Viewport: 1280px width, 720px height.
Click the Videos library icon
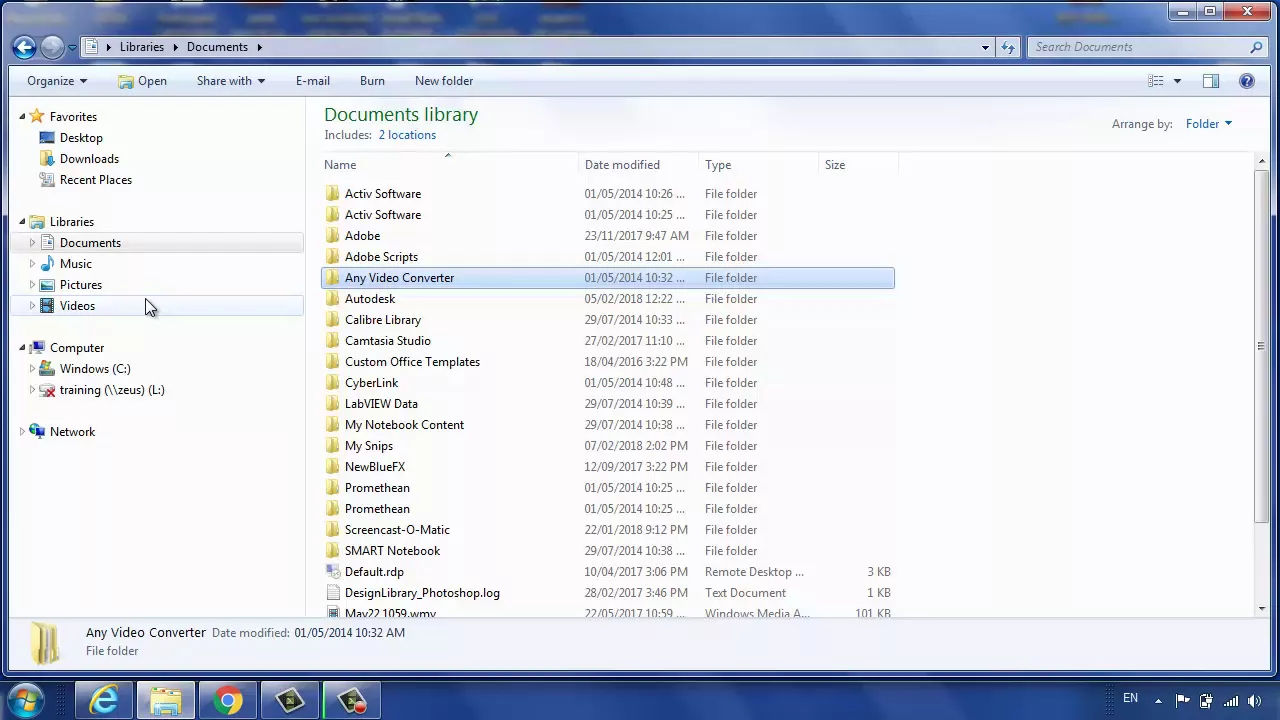tap(47, 306)
